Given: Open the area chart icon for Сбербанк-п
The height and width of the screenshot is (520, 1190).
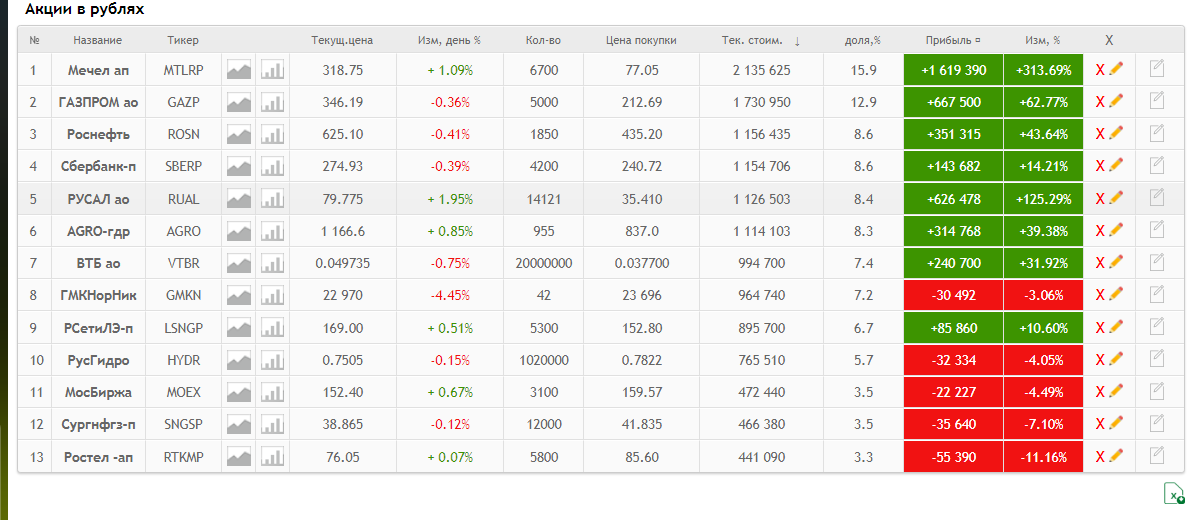Looking at the screenshot, I should click(x=238, y=166).
